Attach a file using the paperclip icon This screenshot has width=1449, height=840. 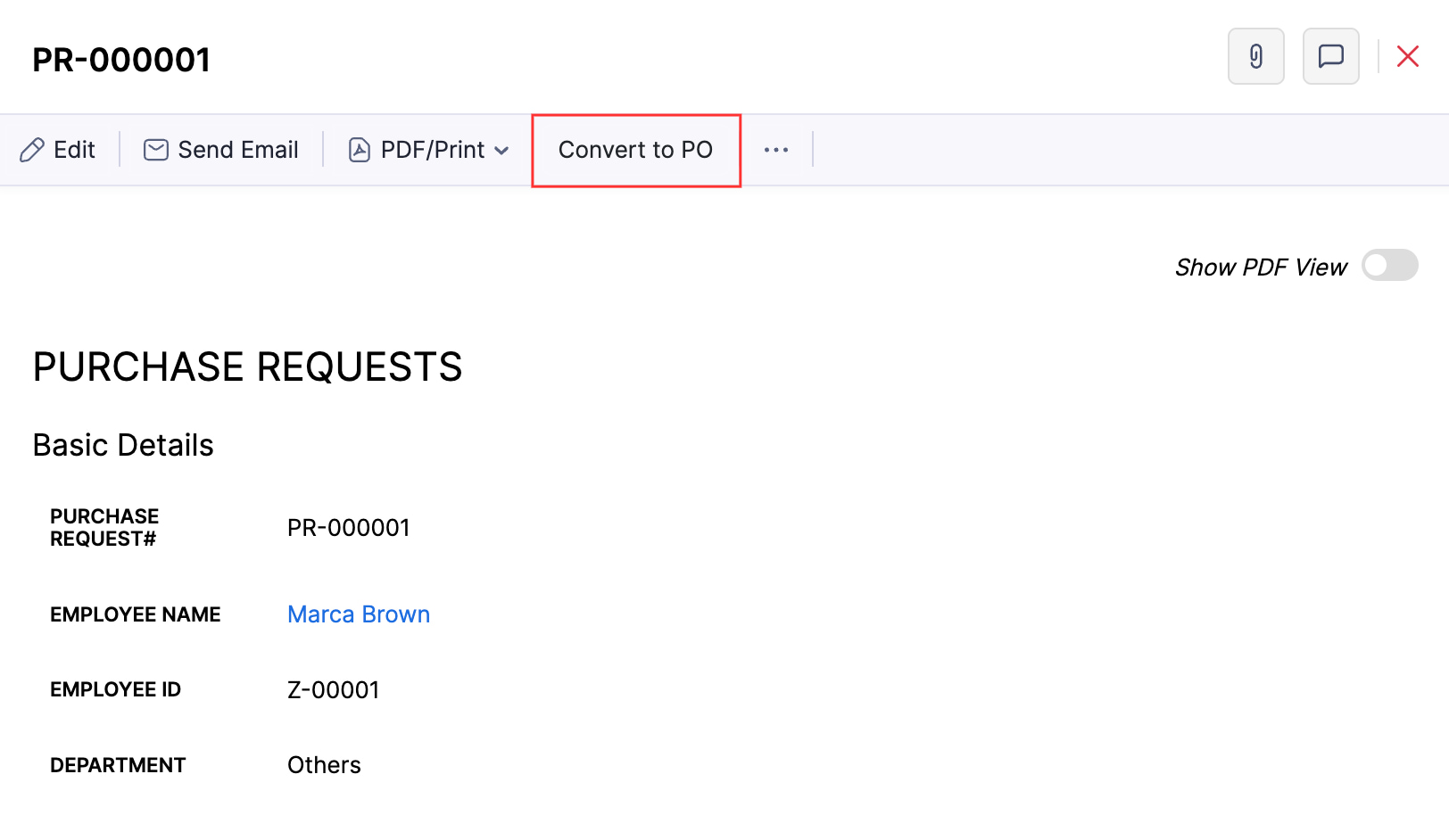coord(1255,56)
